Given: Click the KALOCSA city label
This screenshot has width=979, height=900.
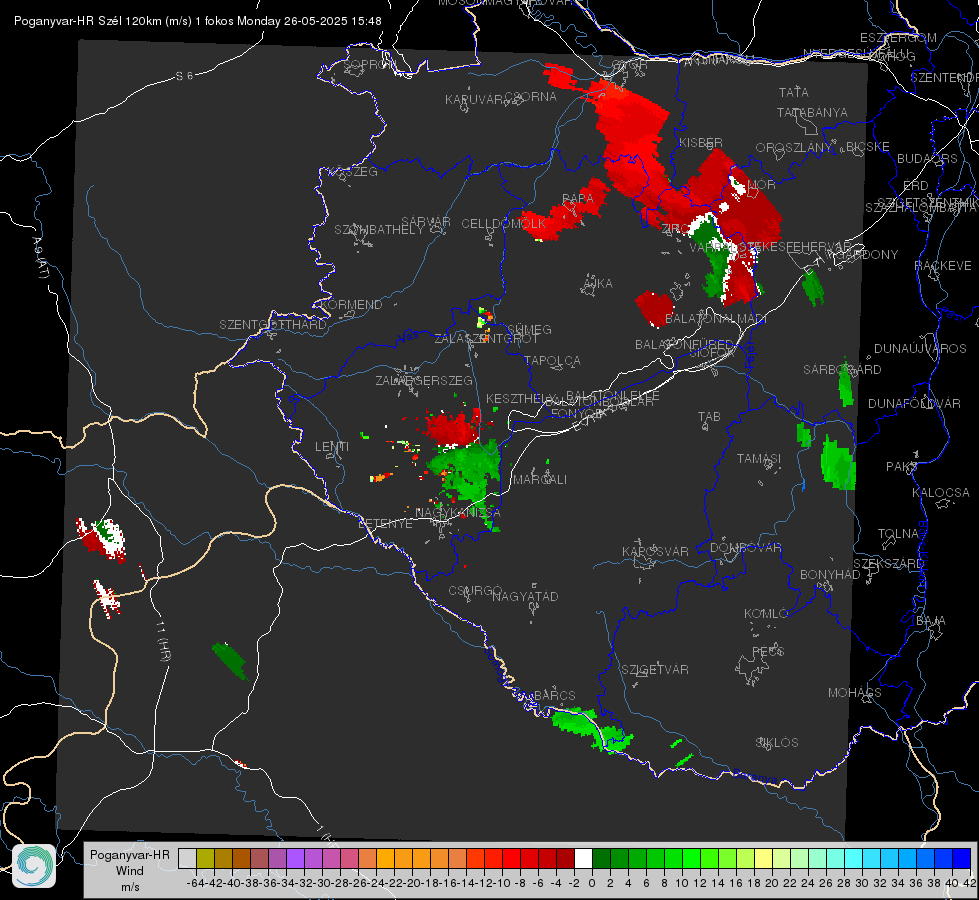Looking at the screenshot, I should [x=941, y=493].
